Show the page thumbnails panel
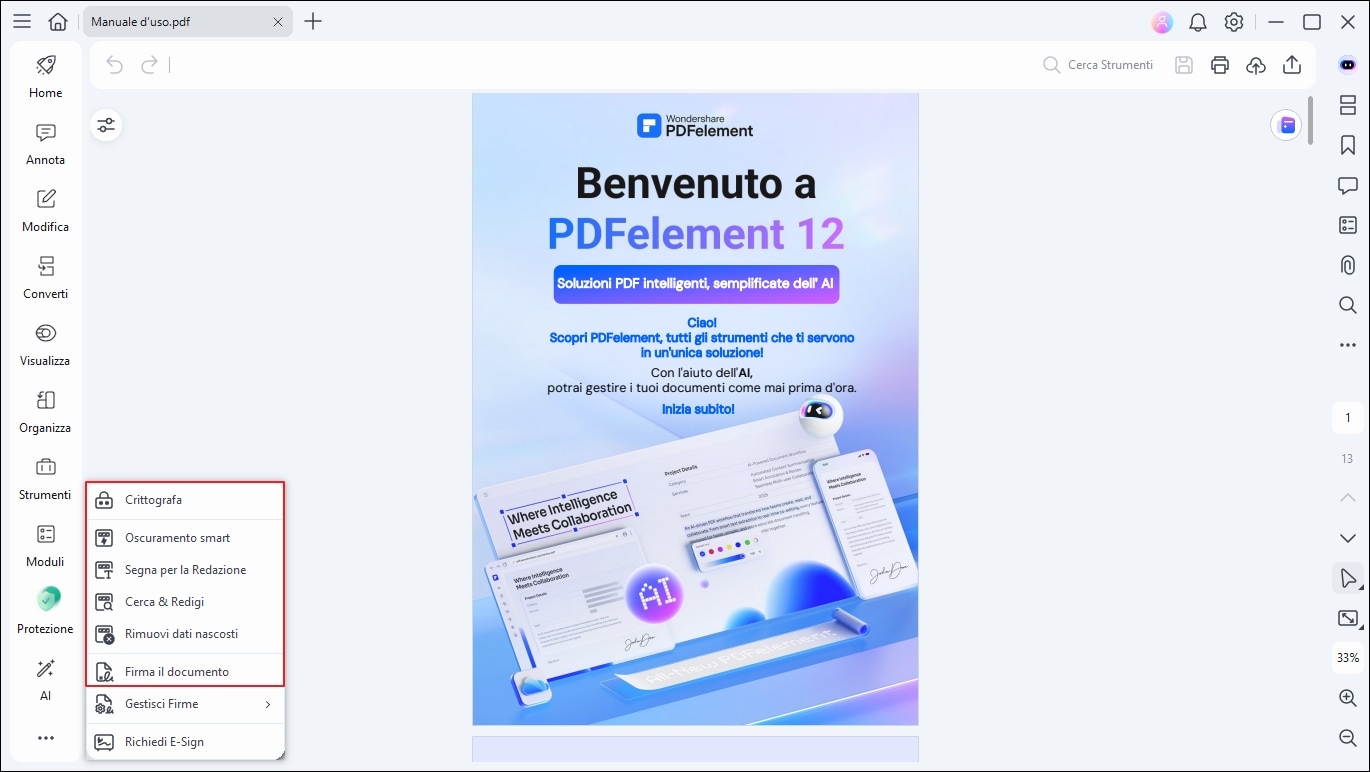The image size is (1370, 772). pos(1347,105)
